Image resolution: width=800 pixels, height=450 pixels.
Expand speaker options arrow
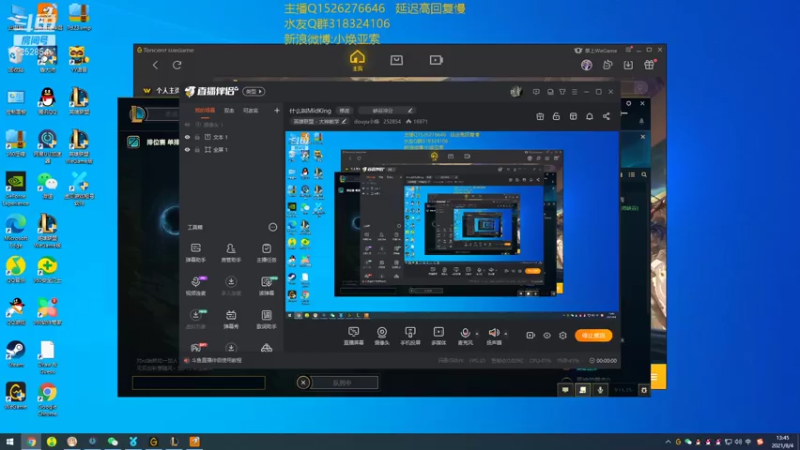pyautogui.click(x=506, y=334)
